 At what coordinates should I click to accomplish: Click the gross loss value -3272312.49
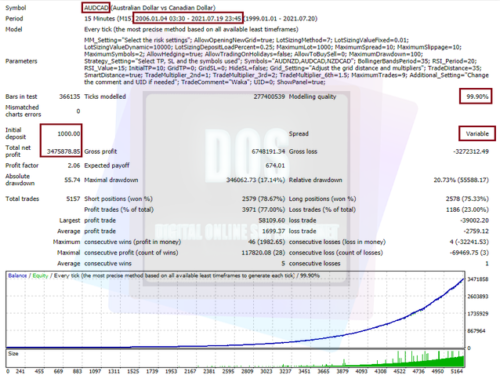(x=471, y=151)
